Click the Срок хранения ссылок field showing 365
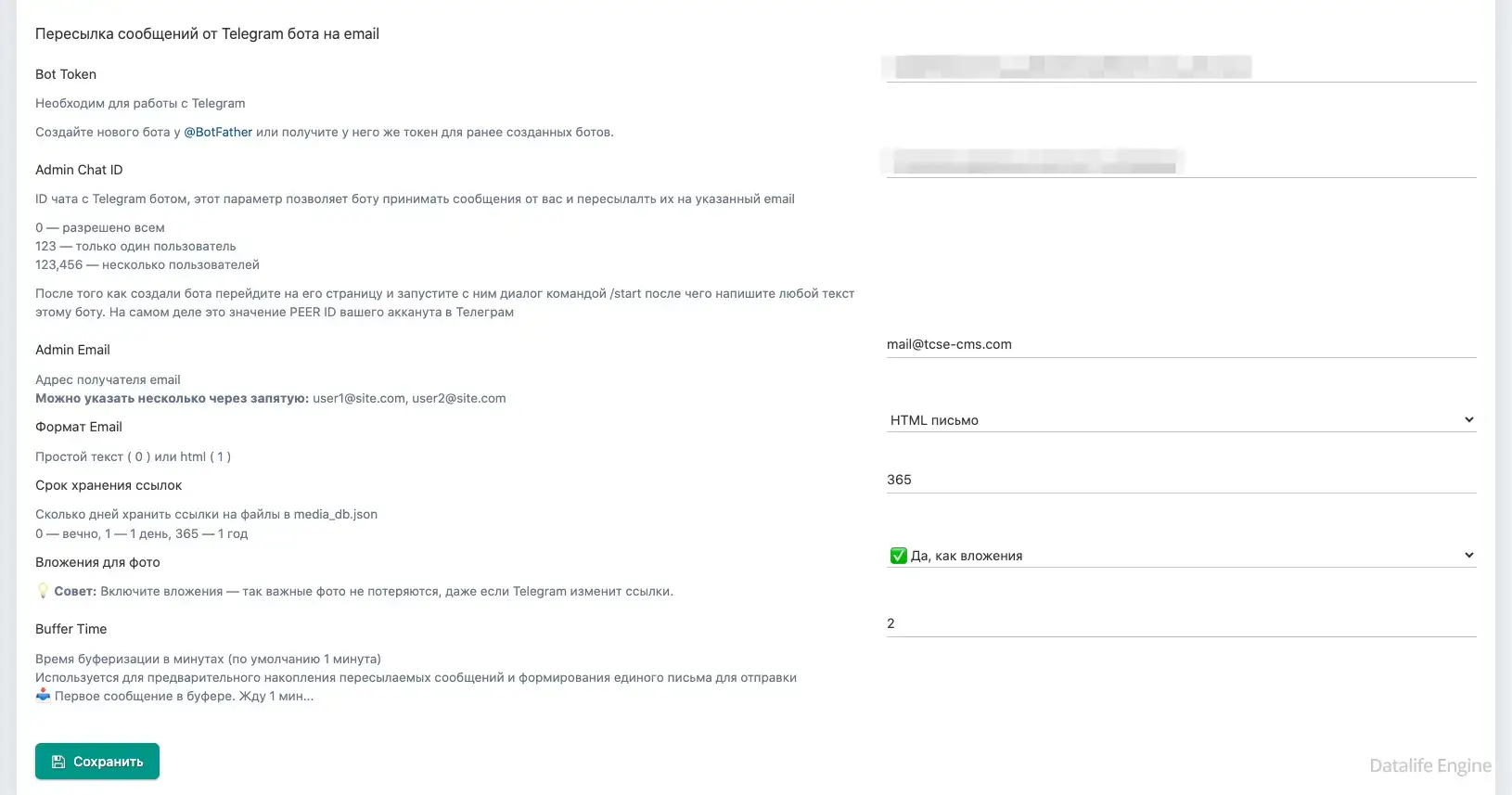Viewport: 1512px width, 795px height. [x=1181, y=480]
